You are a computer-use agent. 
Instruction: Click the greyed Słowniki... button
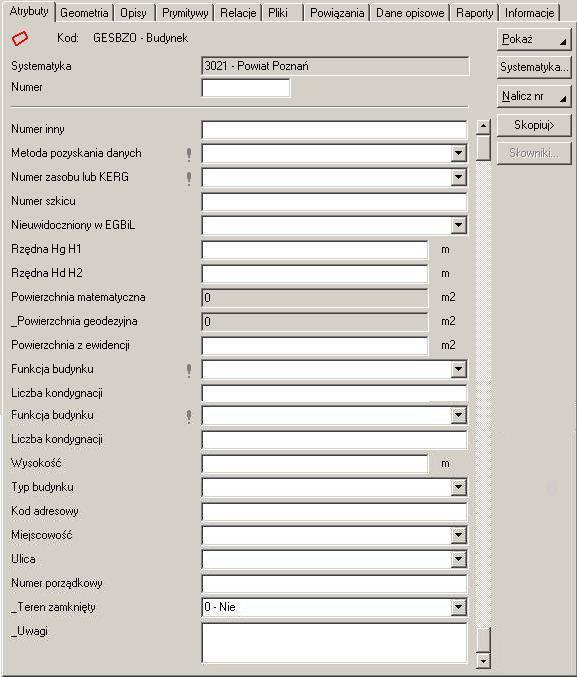point(534,153)
